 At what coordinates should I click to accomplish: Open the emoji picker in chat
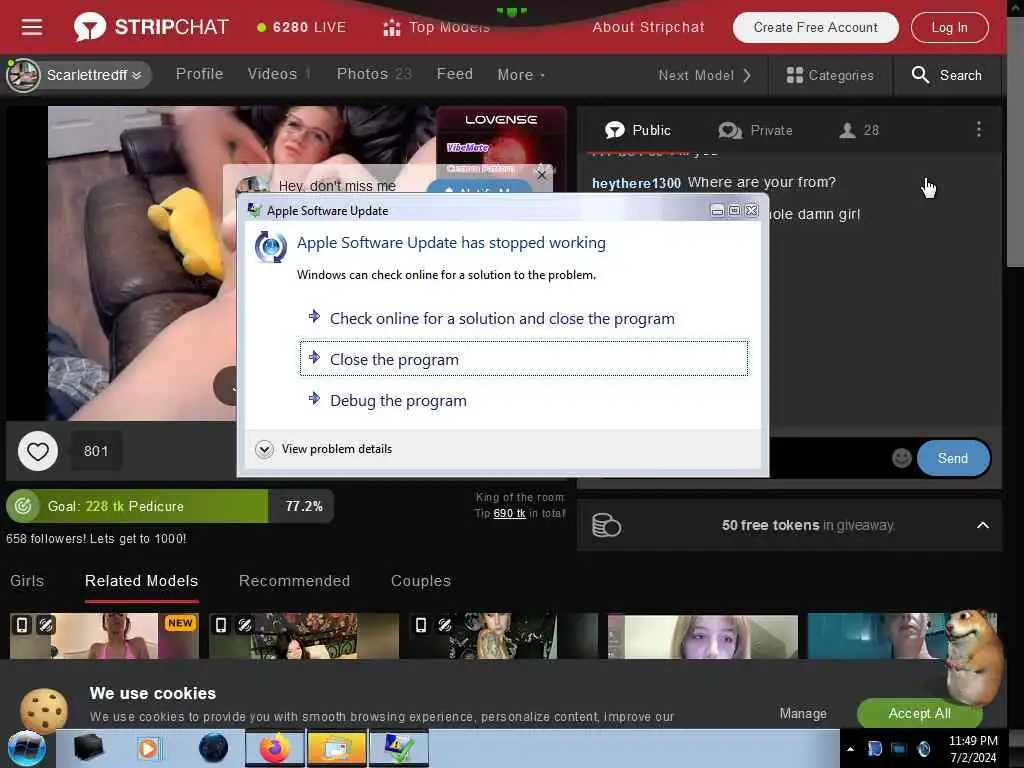tap(901, 458)
